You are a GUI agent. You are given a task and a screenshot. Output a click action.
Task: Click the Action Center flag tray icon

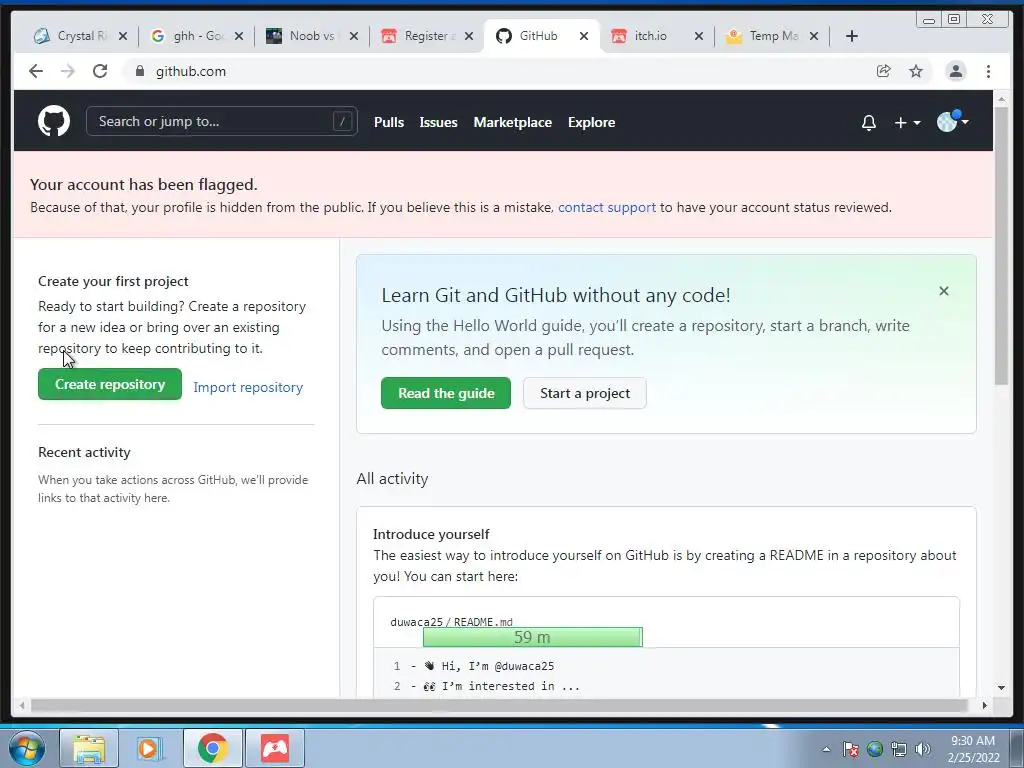click(x=851, y=749)
